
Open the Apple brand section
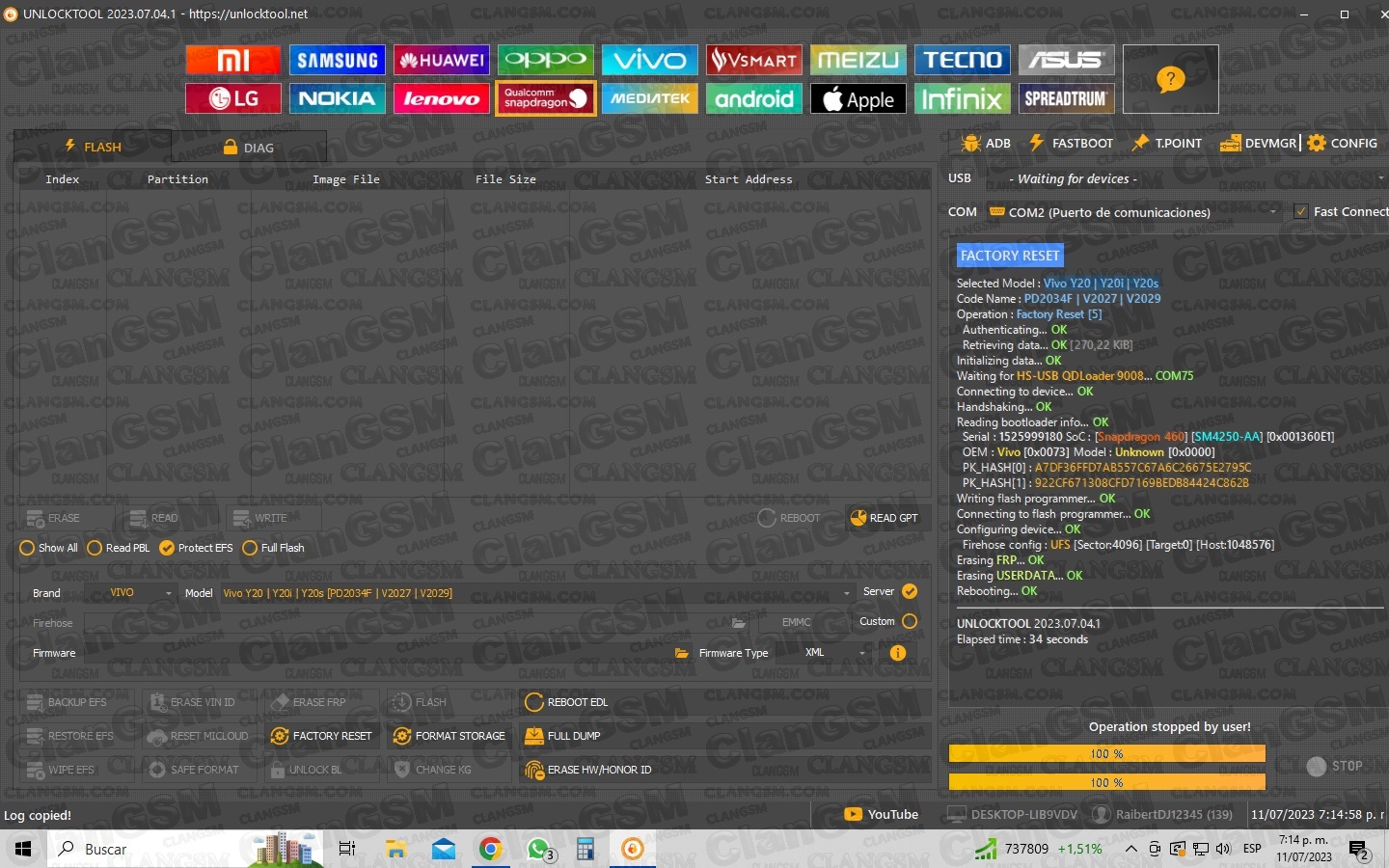pyautogui.click(x=858, y=98)
